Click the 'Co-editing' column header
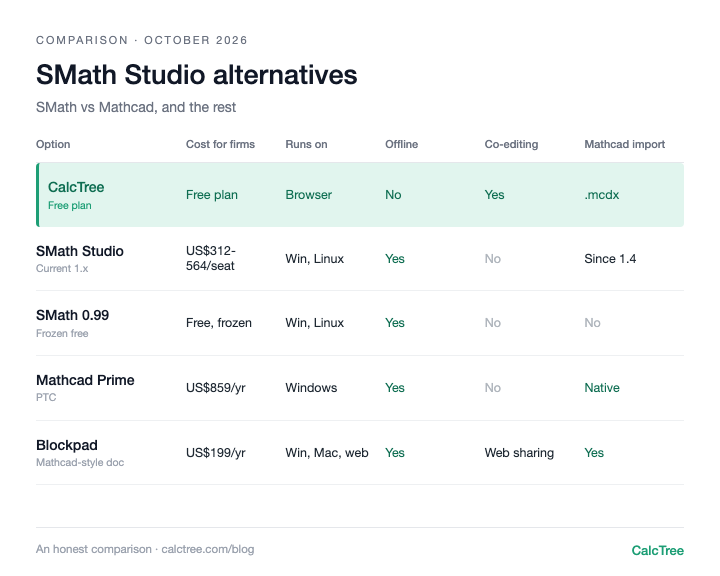 pos(512,144)
